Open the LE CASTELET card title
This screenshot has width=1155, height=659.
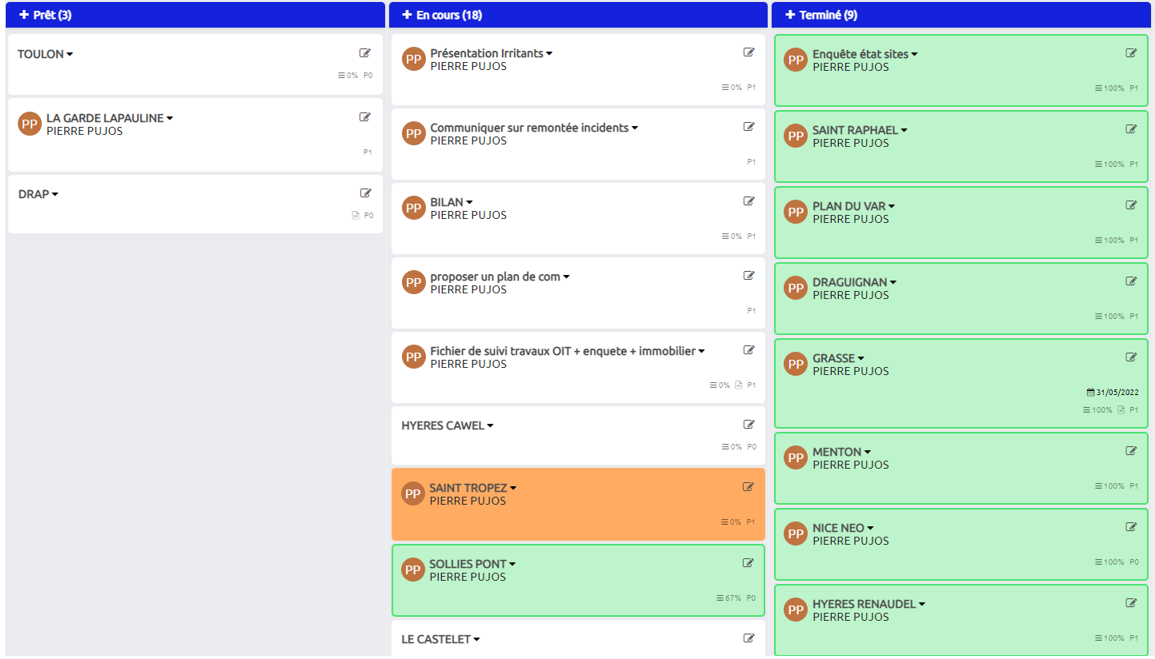pos(435,639)
